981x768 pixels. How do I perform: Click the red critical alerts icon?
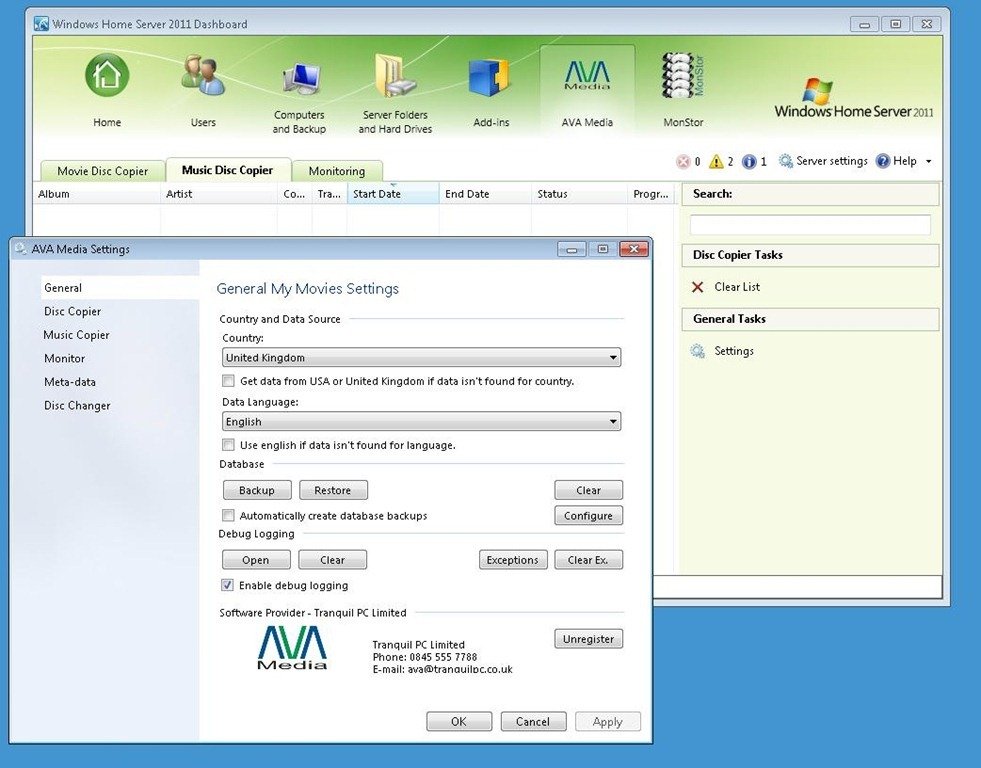pyautogui.click(x=683, y=161)
